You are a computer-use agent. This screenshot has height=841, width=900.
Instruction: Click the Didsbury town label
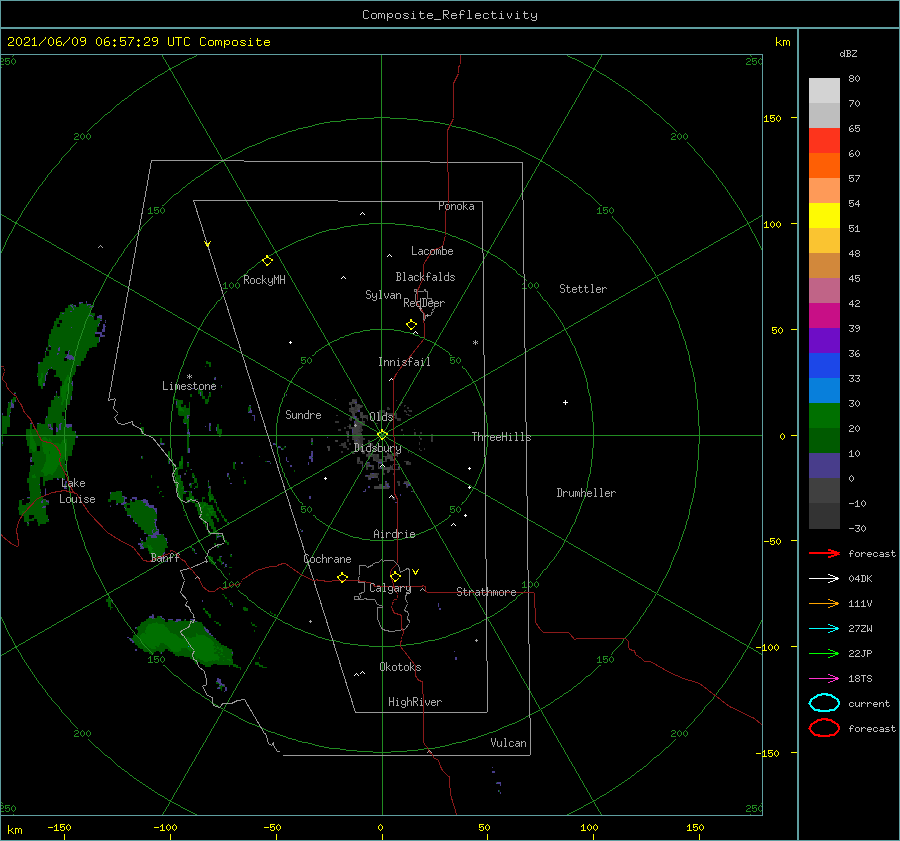(x=377, y=448)
